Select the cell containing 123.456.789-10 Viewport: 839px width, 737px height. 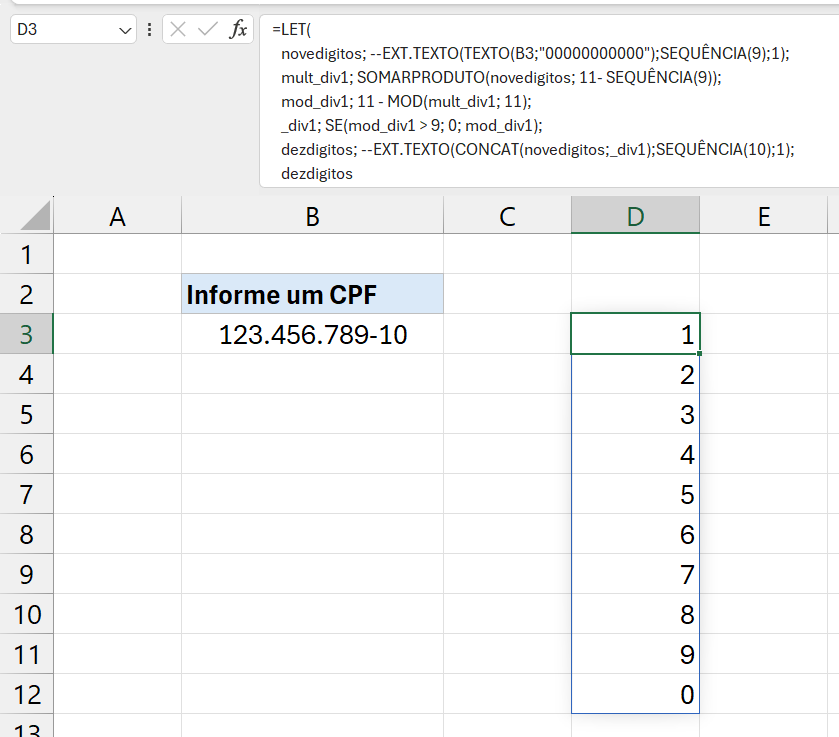tap(312, 334)
